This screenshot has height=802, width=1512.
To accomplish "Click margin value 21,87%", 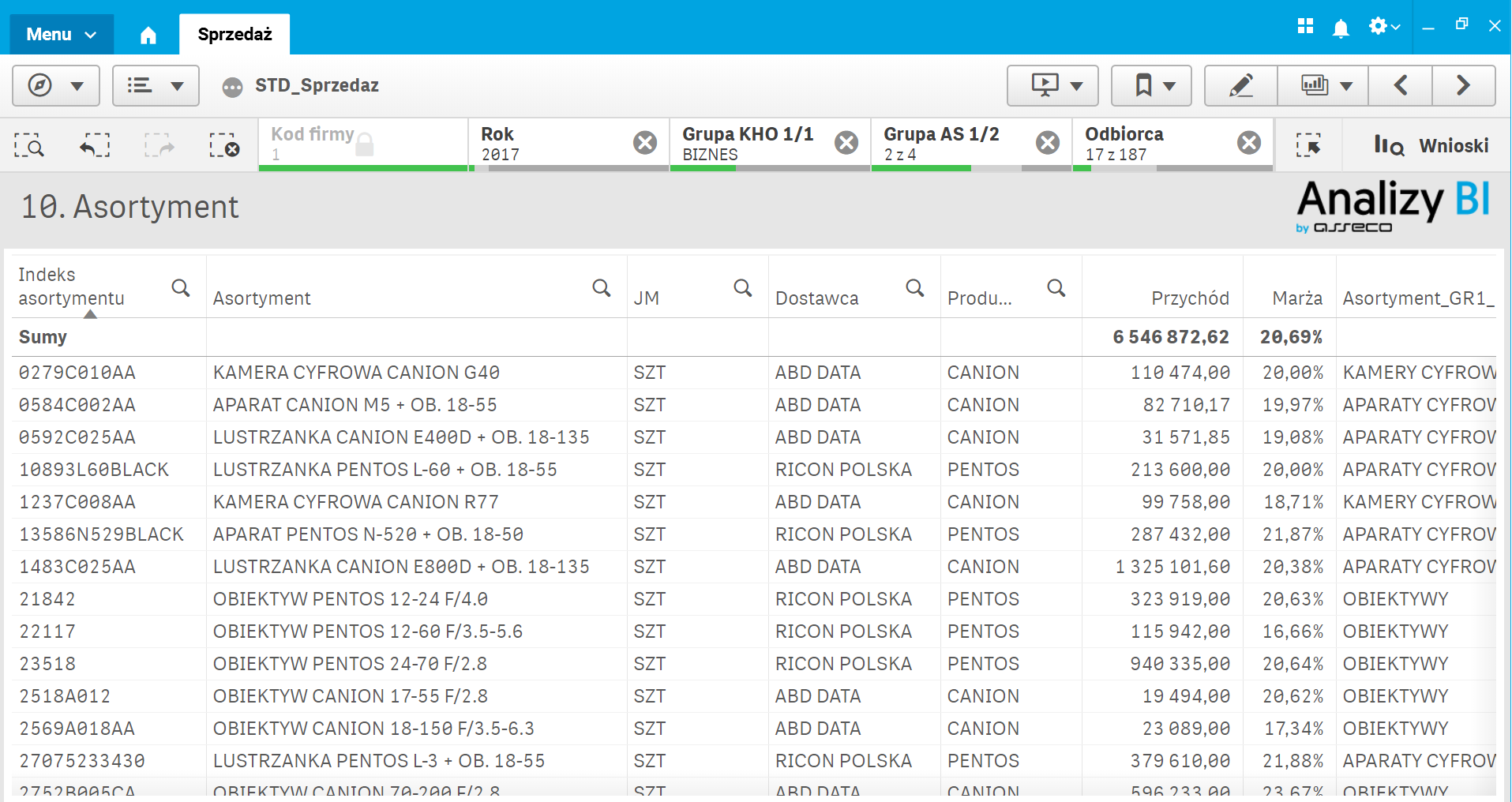I will click(1293, 534).
